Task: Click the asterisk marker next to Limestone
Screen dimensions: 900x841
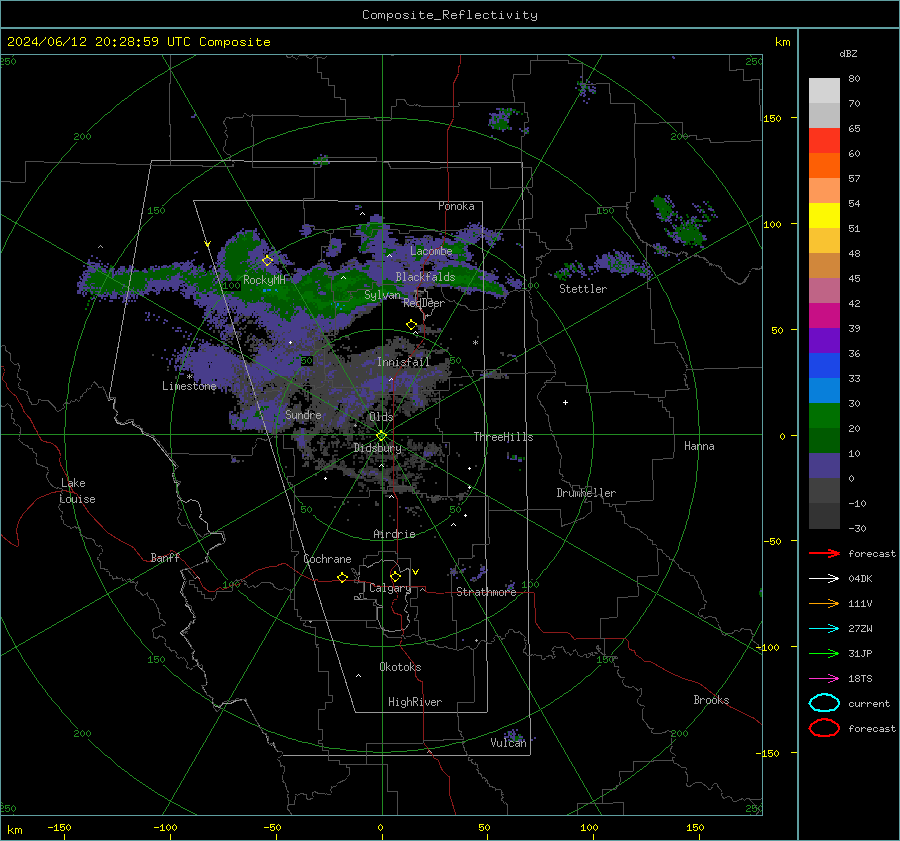Action: (x=189, y=377)
